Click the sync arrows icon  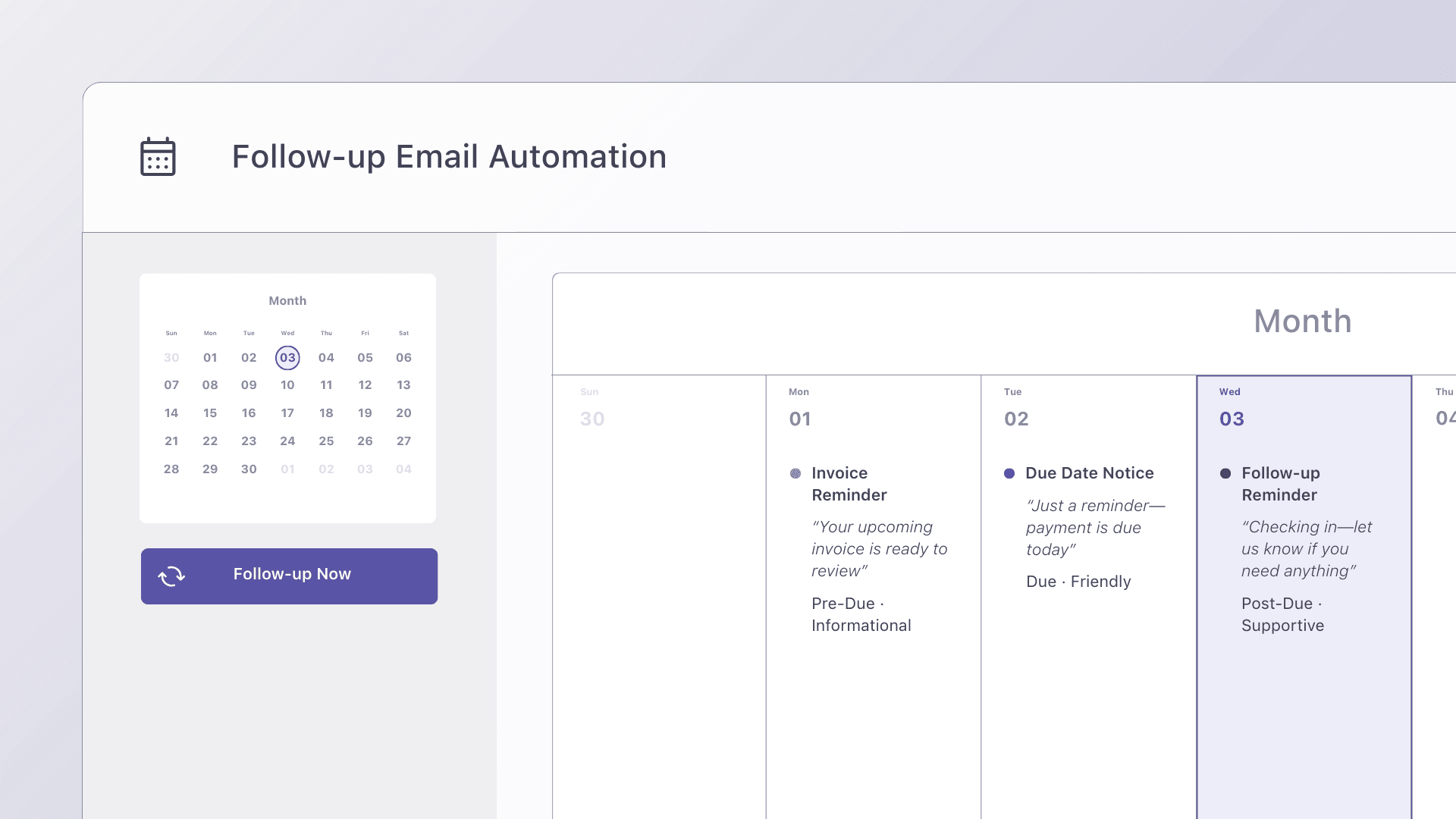click(171, 576)
